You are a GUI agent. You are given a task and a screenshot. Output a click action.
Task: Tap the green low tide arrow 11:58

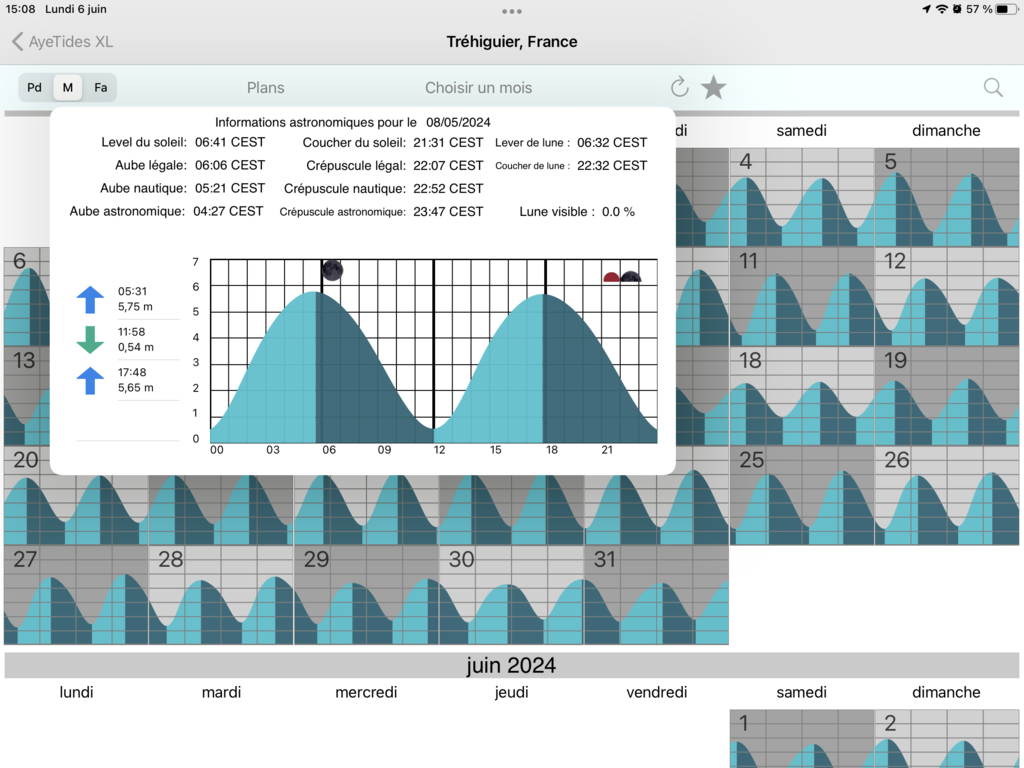click(90, 340)
